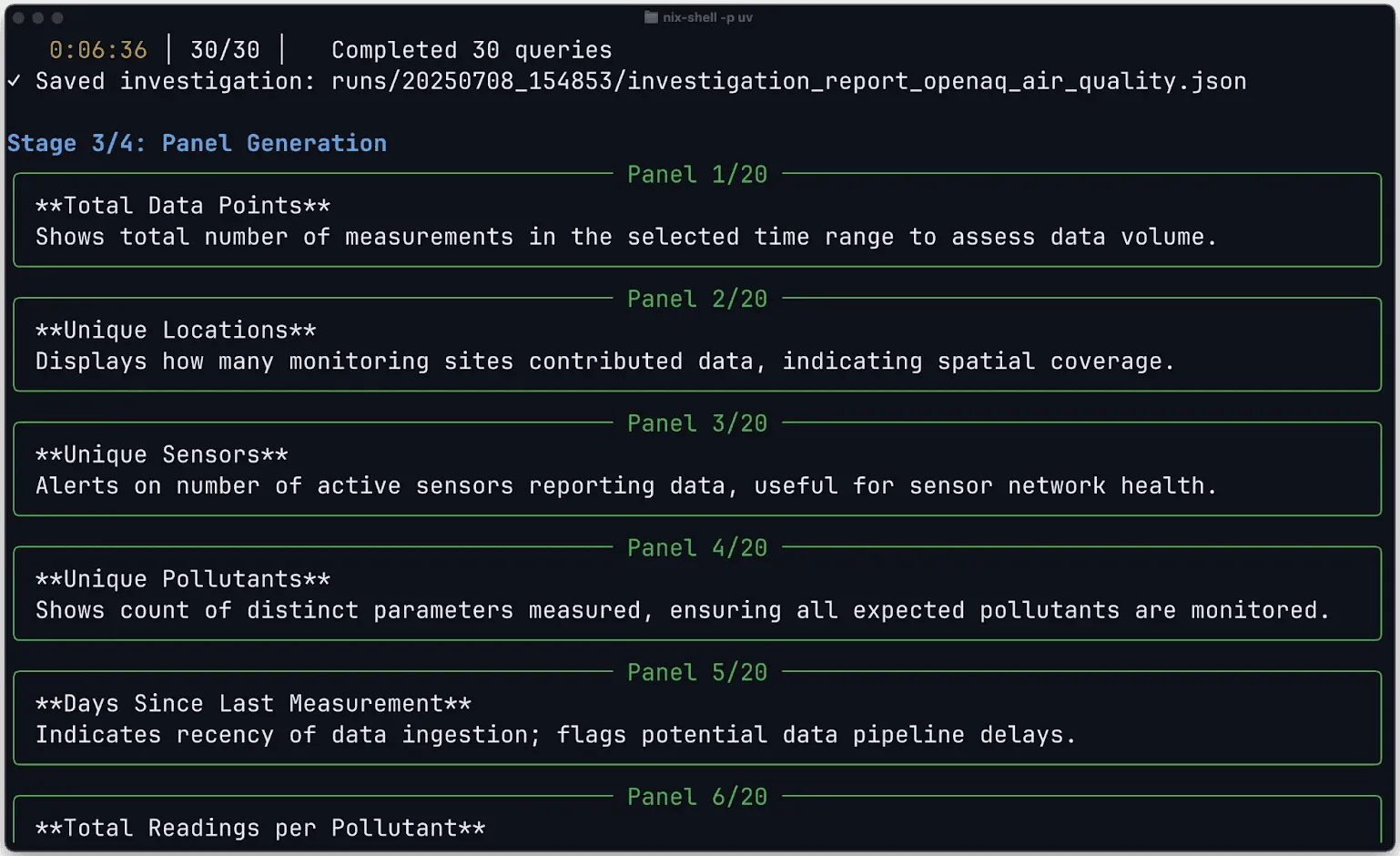Screen dimensions: 1400x856
Task: Click the Total Data Points panel title
Action: click(x=183, y=206)
